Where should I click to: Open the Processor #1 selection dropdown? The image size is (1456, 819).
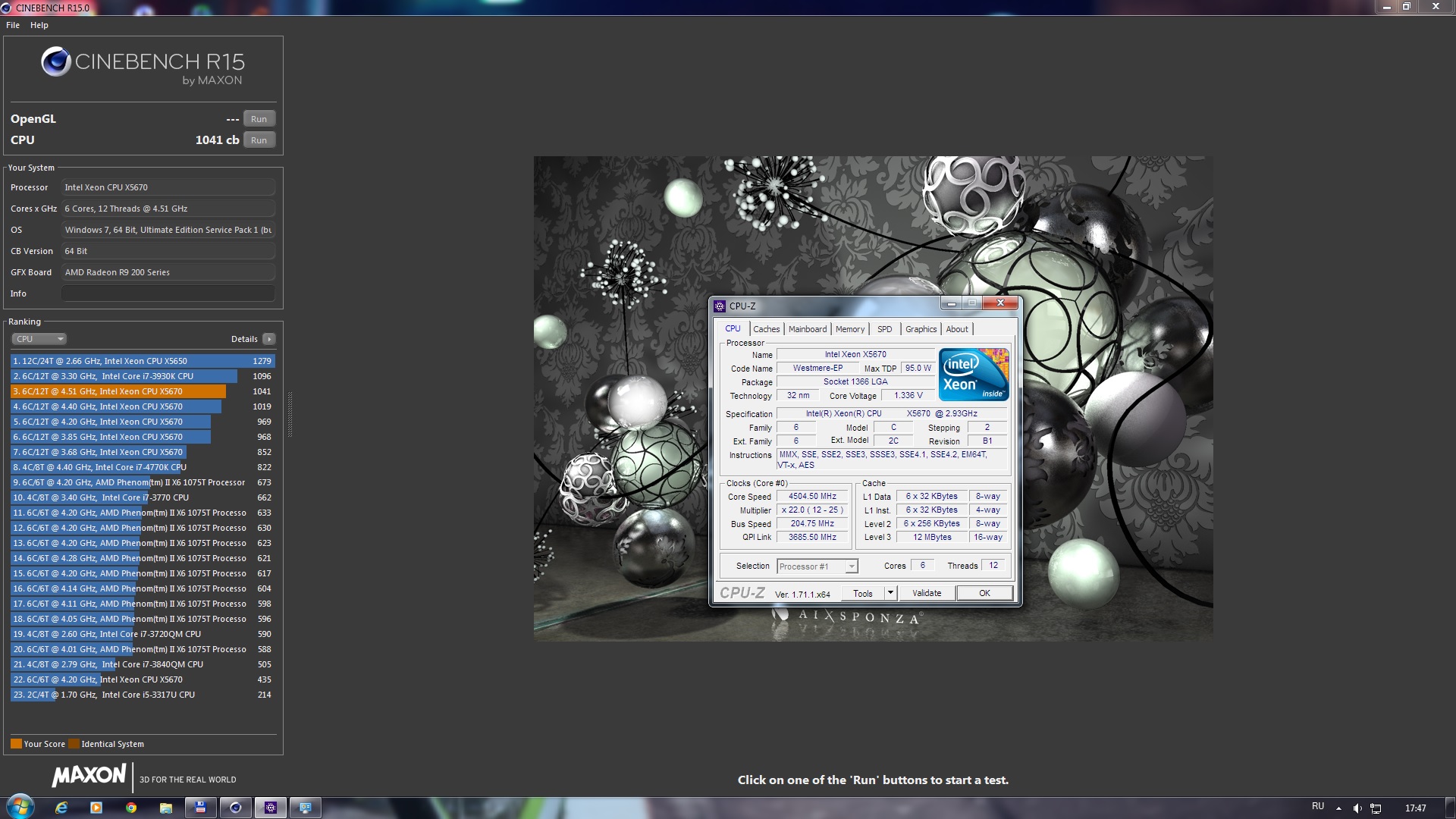(817, 566)
